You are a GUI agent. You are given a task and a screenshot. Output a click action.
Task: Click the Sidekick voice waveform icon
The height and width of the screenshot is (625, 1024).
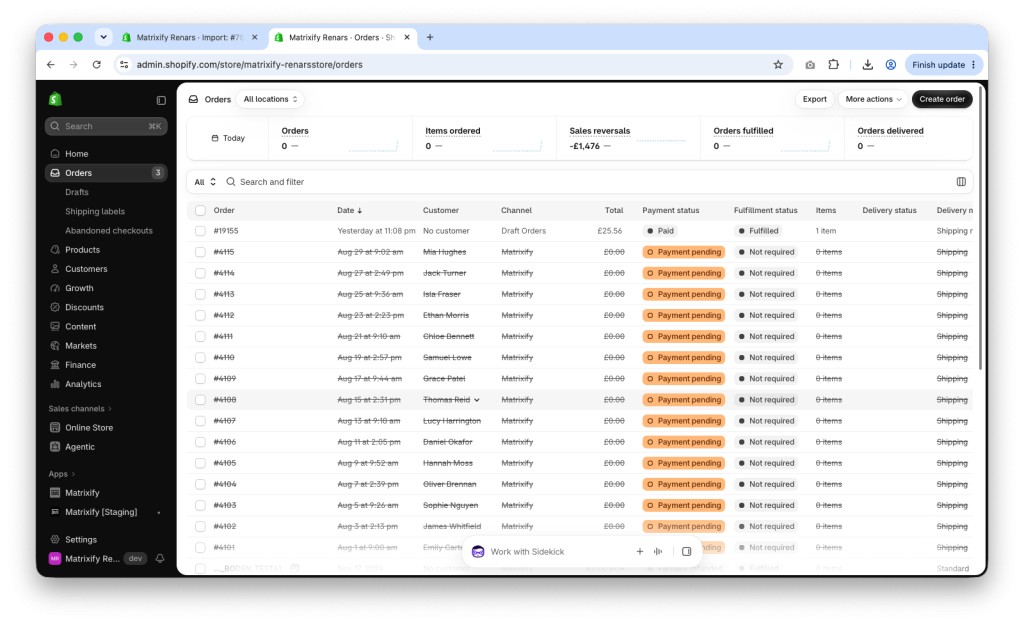[658, 551]
